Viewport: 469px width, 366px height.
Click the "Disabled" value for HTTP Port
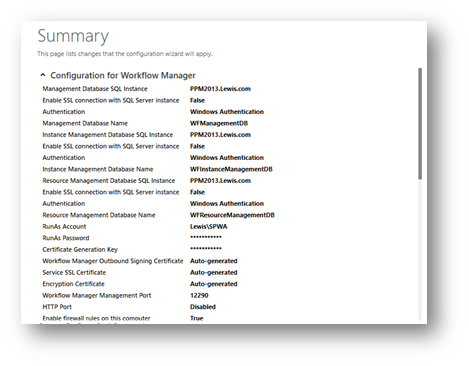coord(203,307)
